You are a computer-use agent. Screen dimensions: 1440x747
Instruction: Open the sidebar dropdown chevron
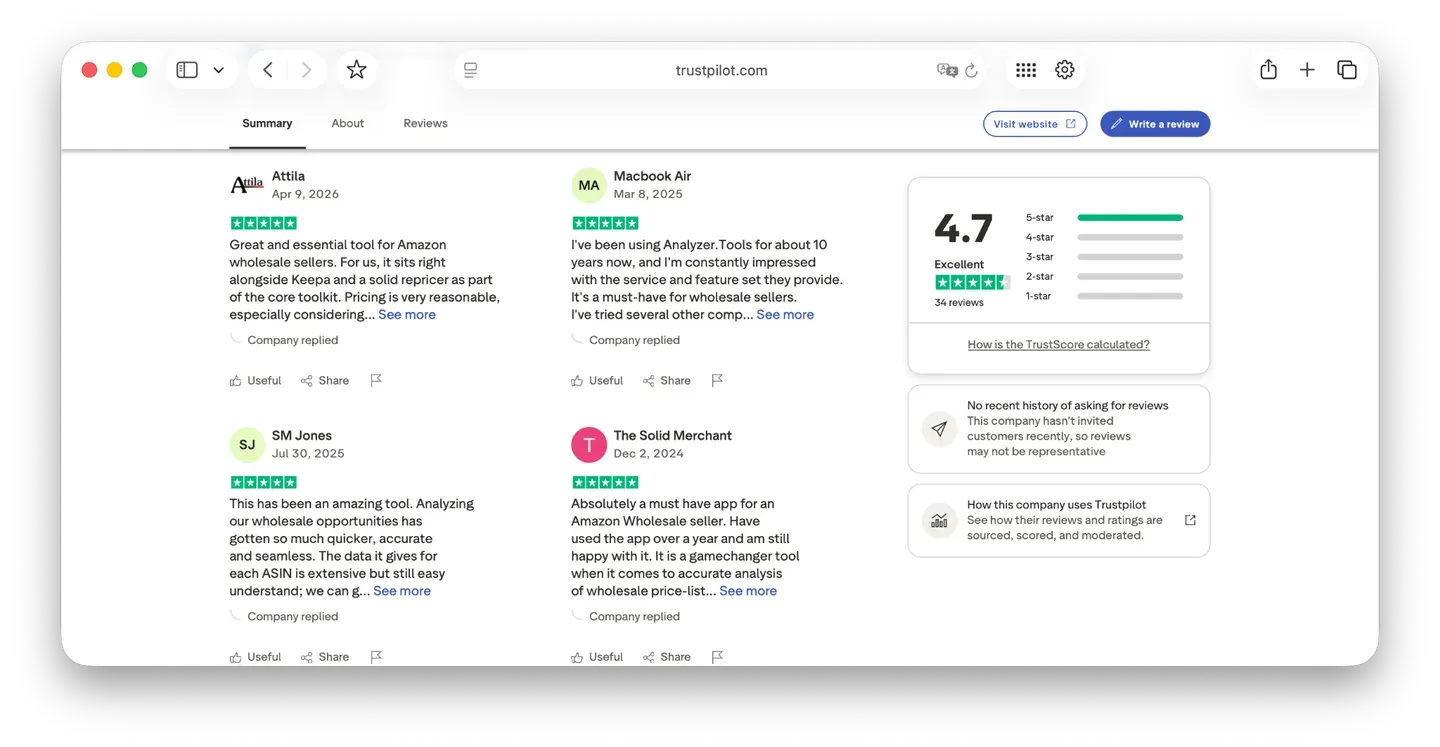point(219,70)
